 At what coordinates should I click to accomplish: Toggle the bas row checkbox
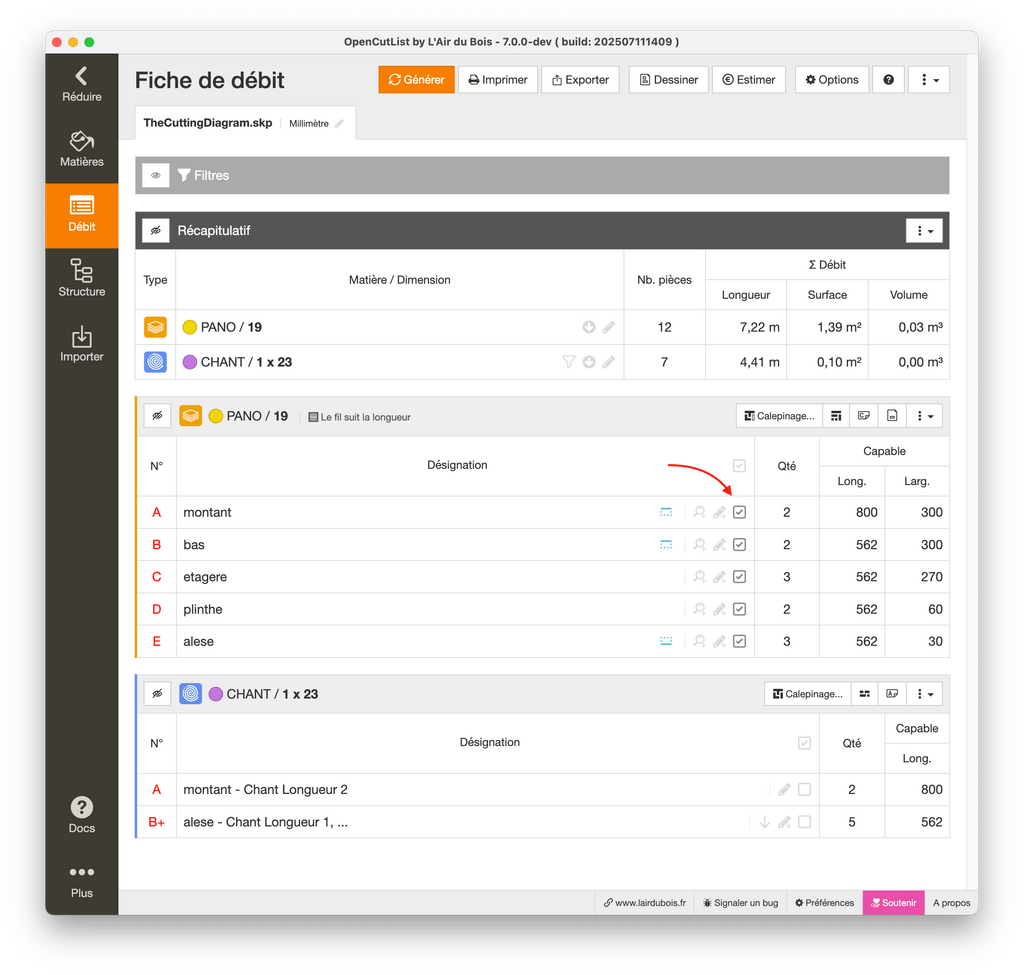point(739,545)
